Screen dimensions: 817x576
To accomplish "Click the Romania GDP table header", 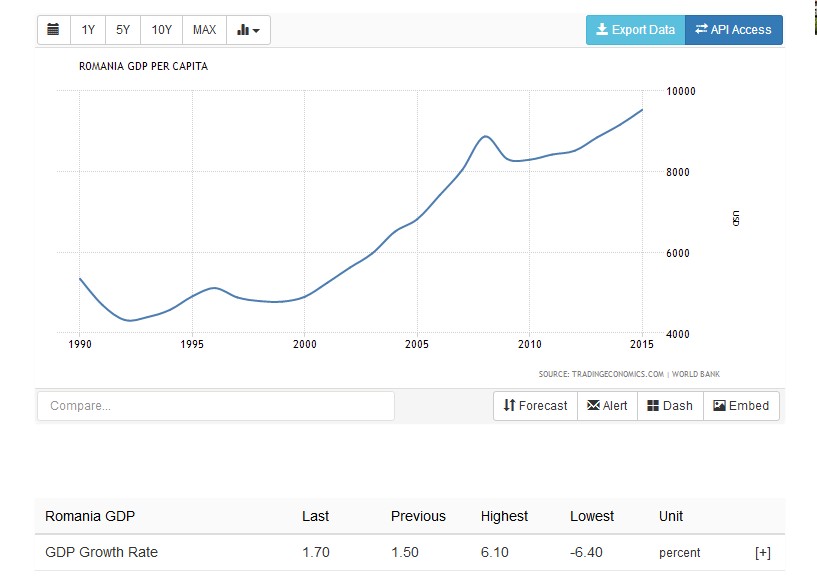I will [90, 516].
